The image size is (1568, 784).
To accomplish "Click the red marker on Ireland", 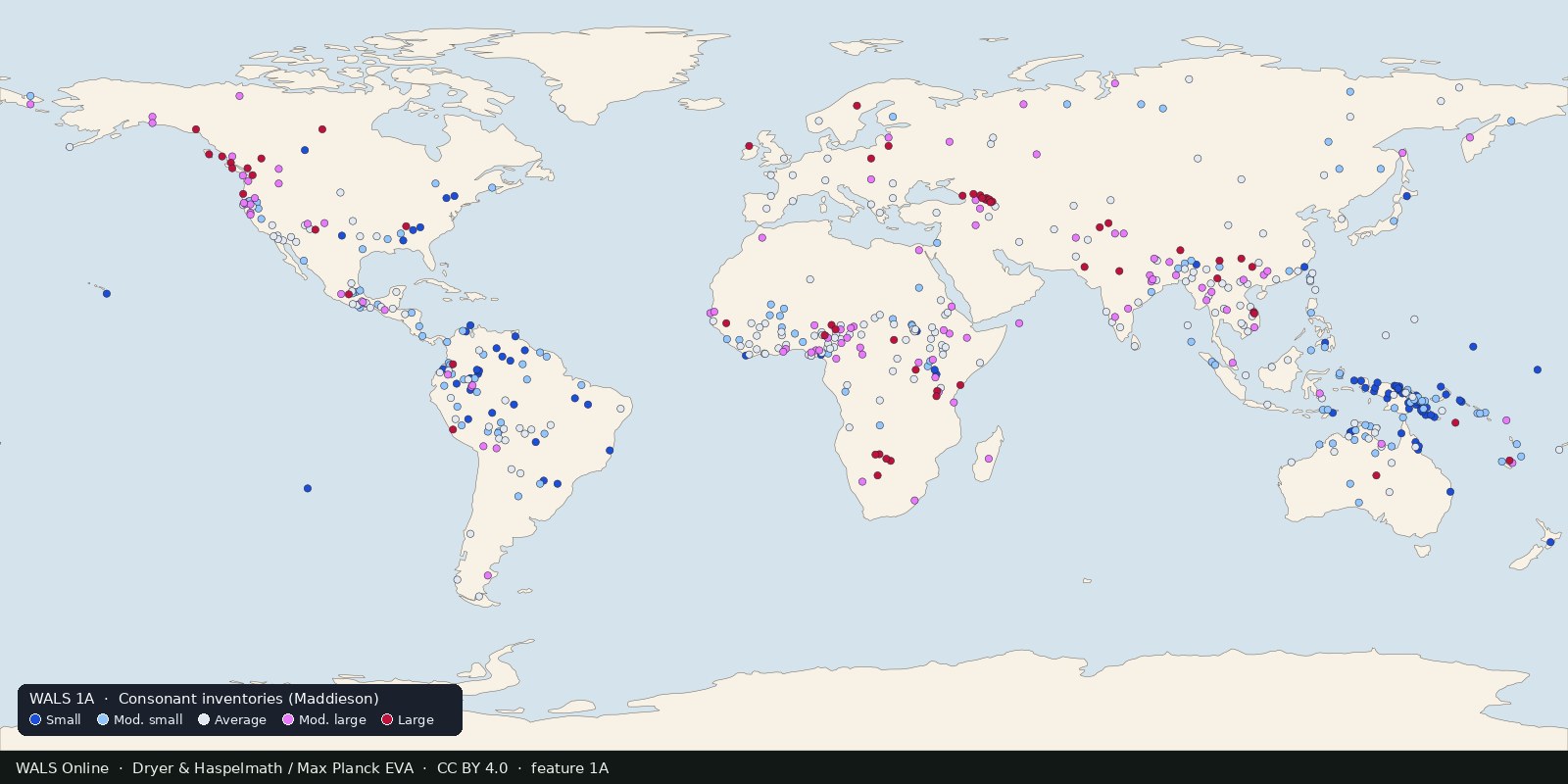I will pyautogui.click(x=750, y=147).
